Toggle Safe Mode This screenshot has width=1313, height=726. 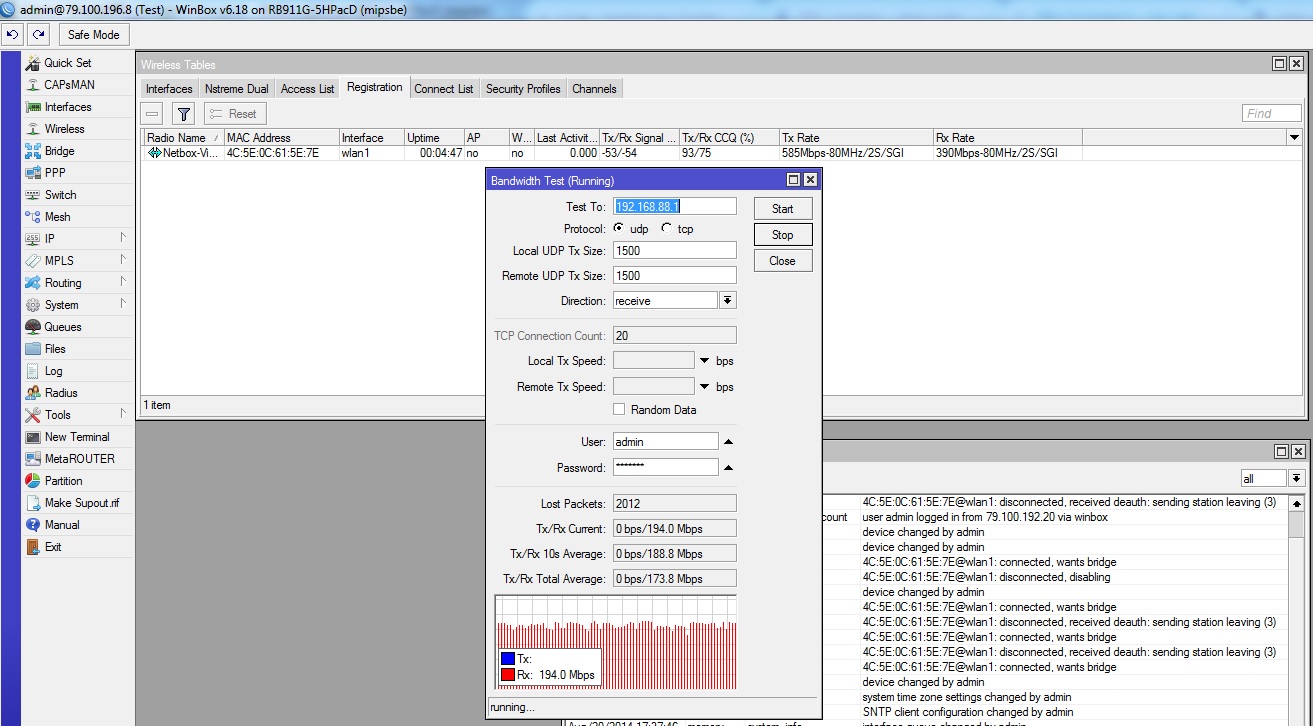(x=93, y=34)
